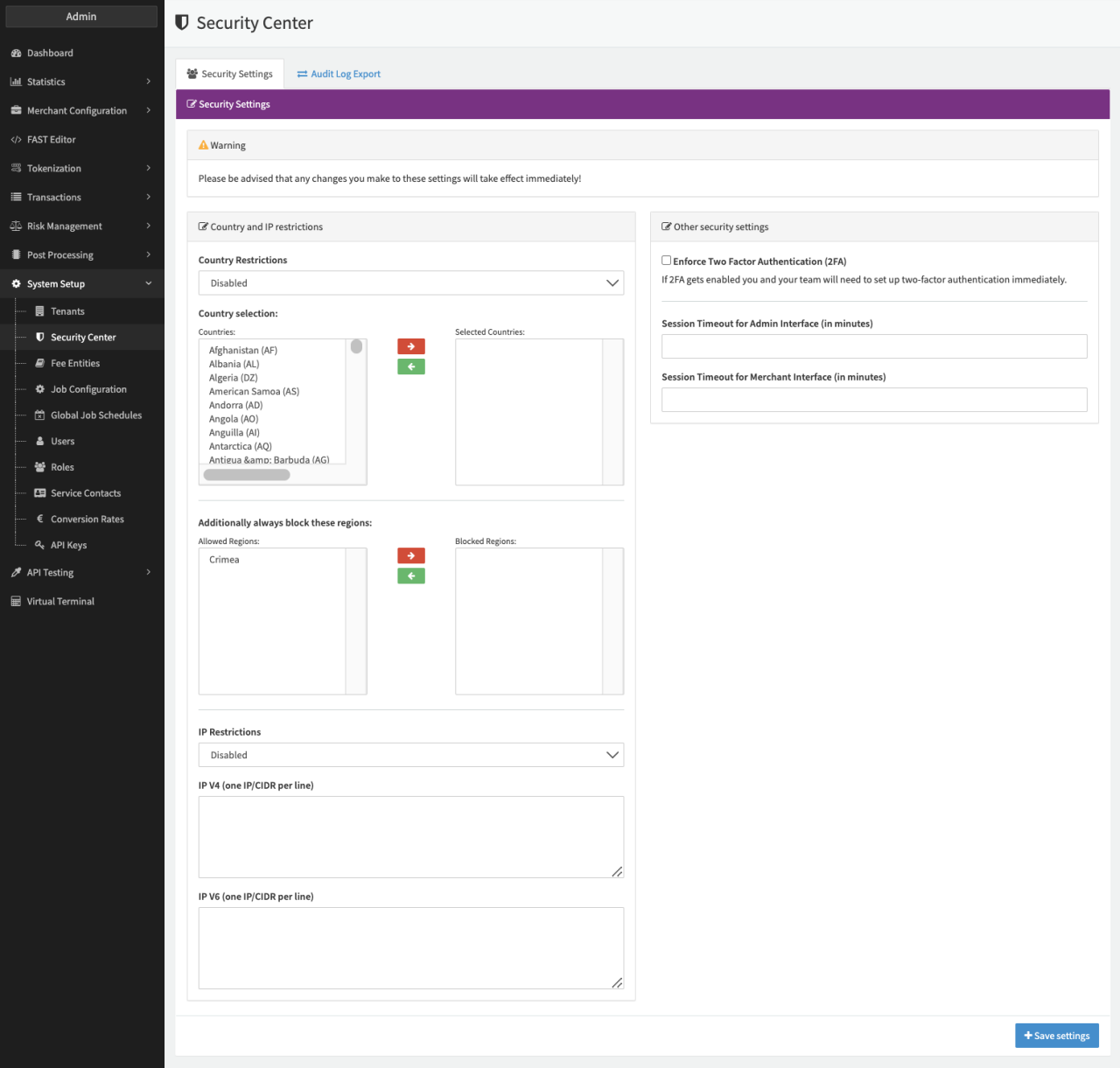Click the green arrow to remove selected country
The height and width of the screenshot is (1068, 1120).
(410, 366)
